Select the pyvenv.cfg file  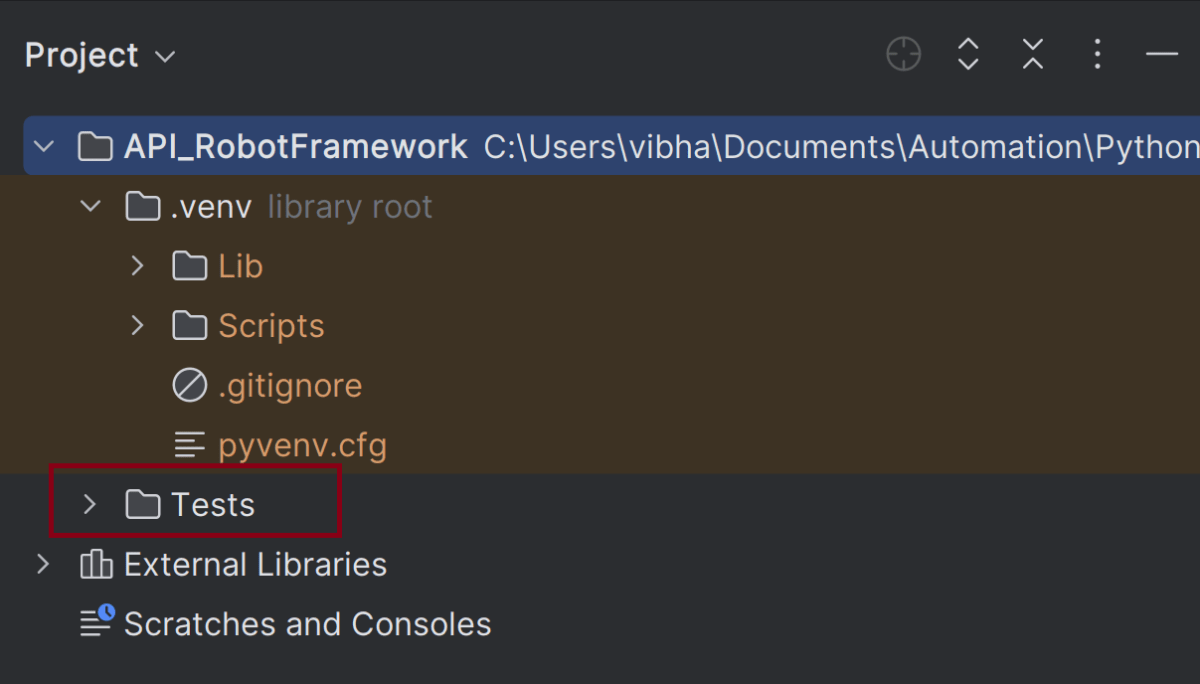coord(302,445)
